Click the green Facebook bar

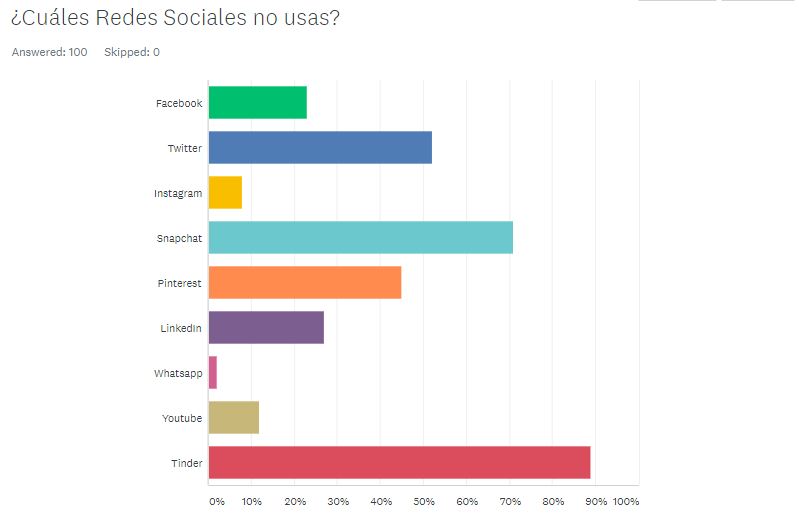tap(257, 103)
